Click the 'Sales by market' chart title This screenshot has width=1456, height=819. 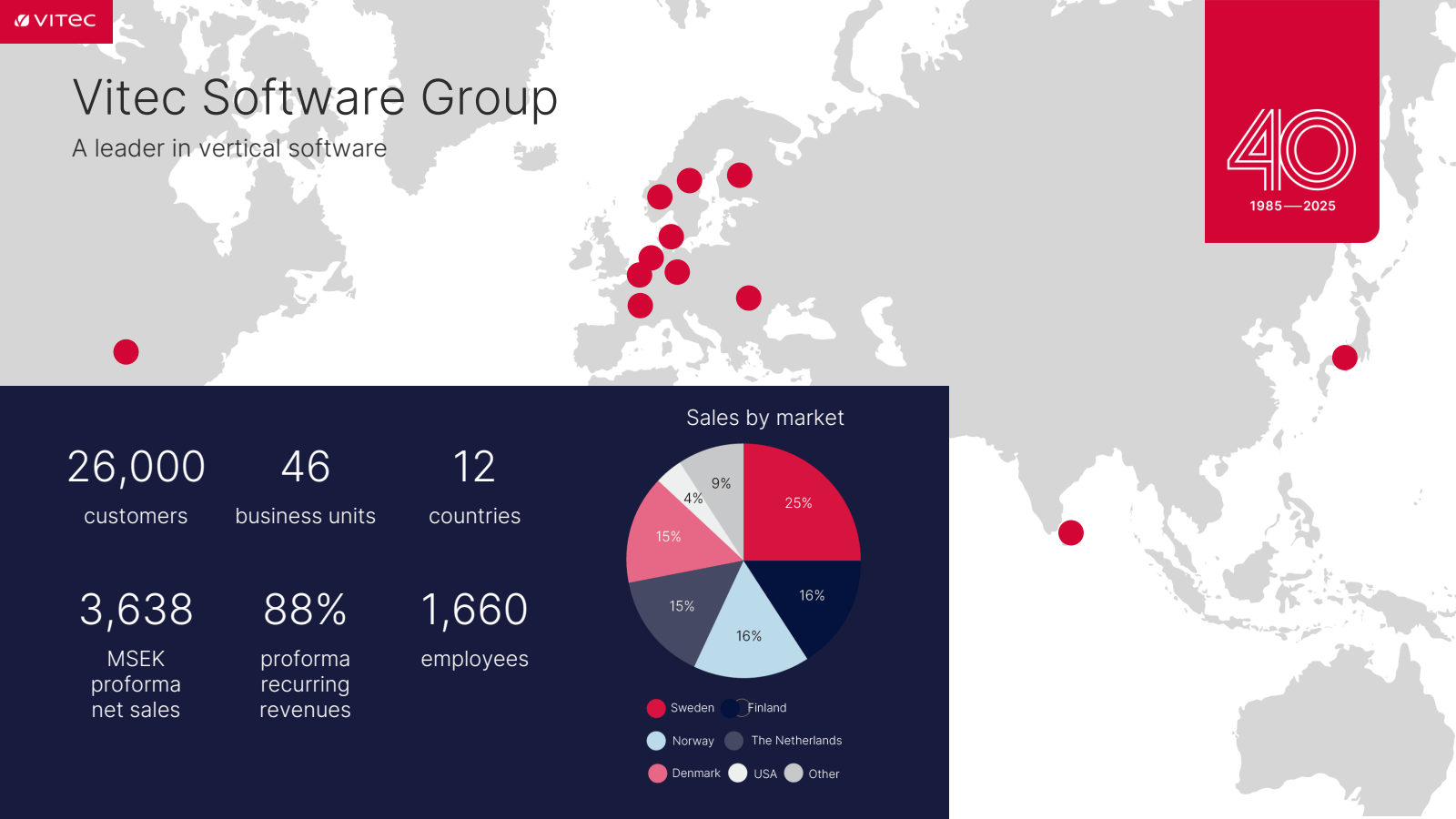765,418
